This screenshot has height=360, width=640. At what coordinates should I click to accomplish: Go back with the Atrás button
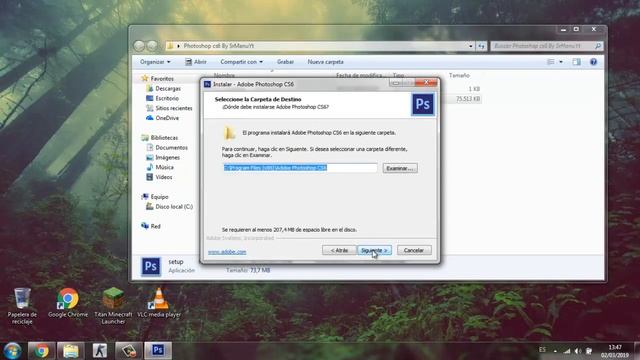tap(339, 250)
